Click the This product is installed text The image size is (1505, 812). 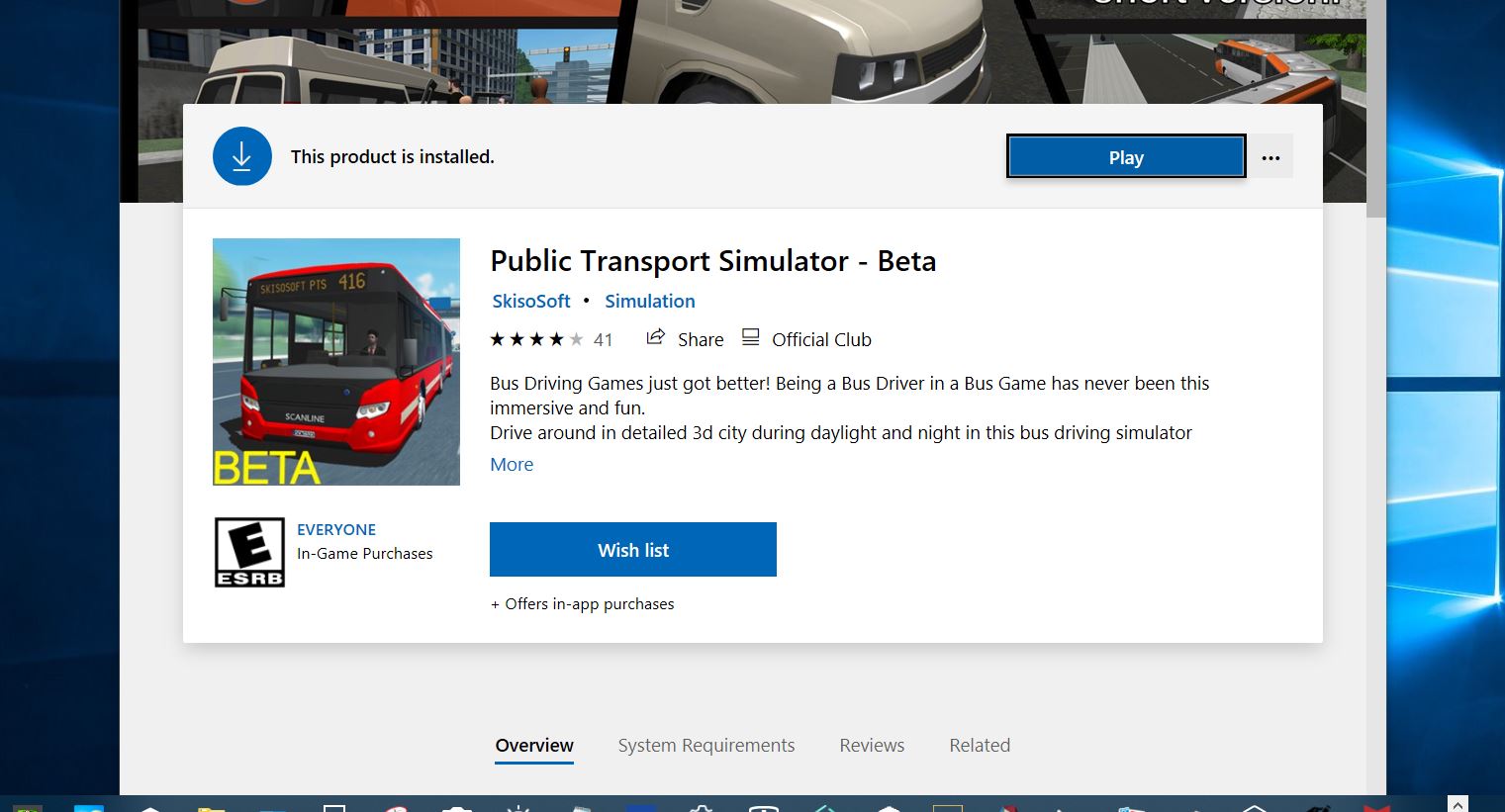(x=393, y=157)
